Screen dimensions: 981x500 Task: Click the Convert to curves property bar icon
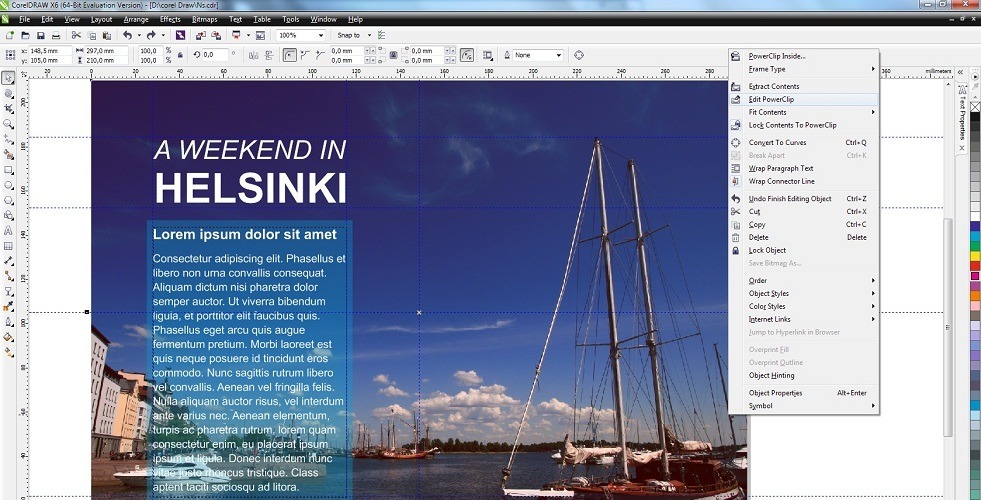(579, 55)
